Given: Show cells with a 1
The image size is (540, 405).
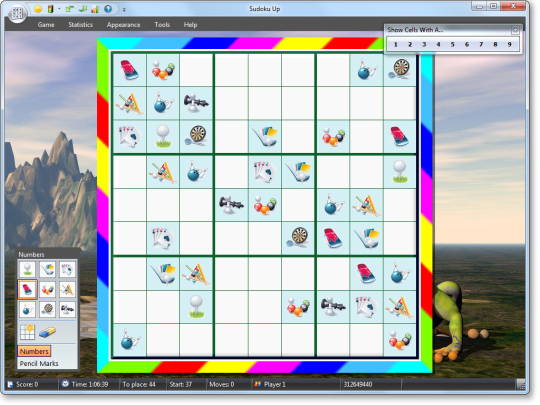Looking at the screenshot, I should (396, 44).
